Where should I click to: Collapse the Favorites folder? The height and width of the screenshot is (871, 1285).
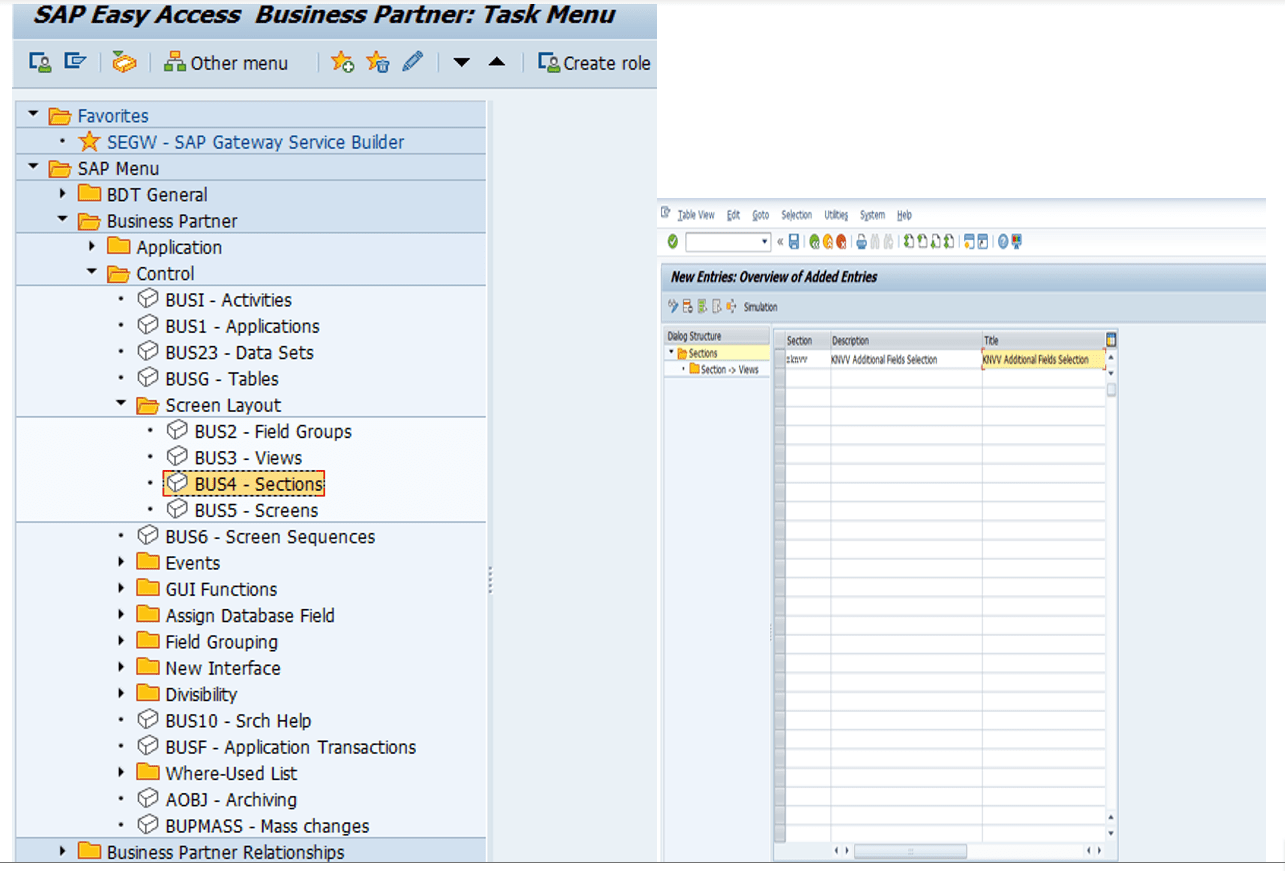point(35,115)
